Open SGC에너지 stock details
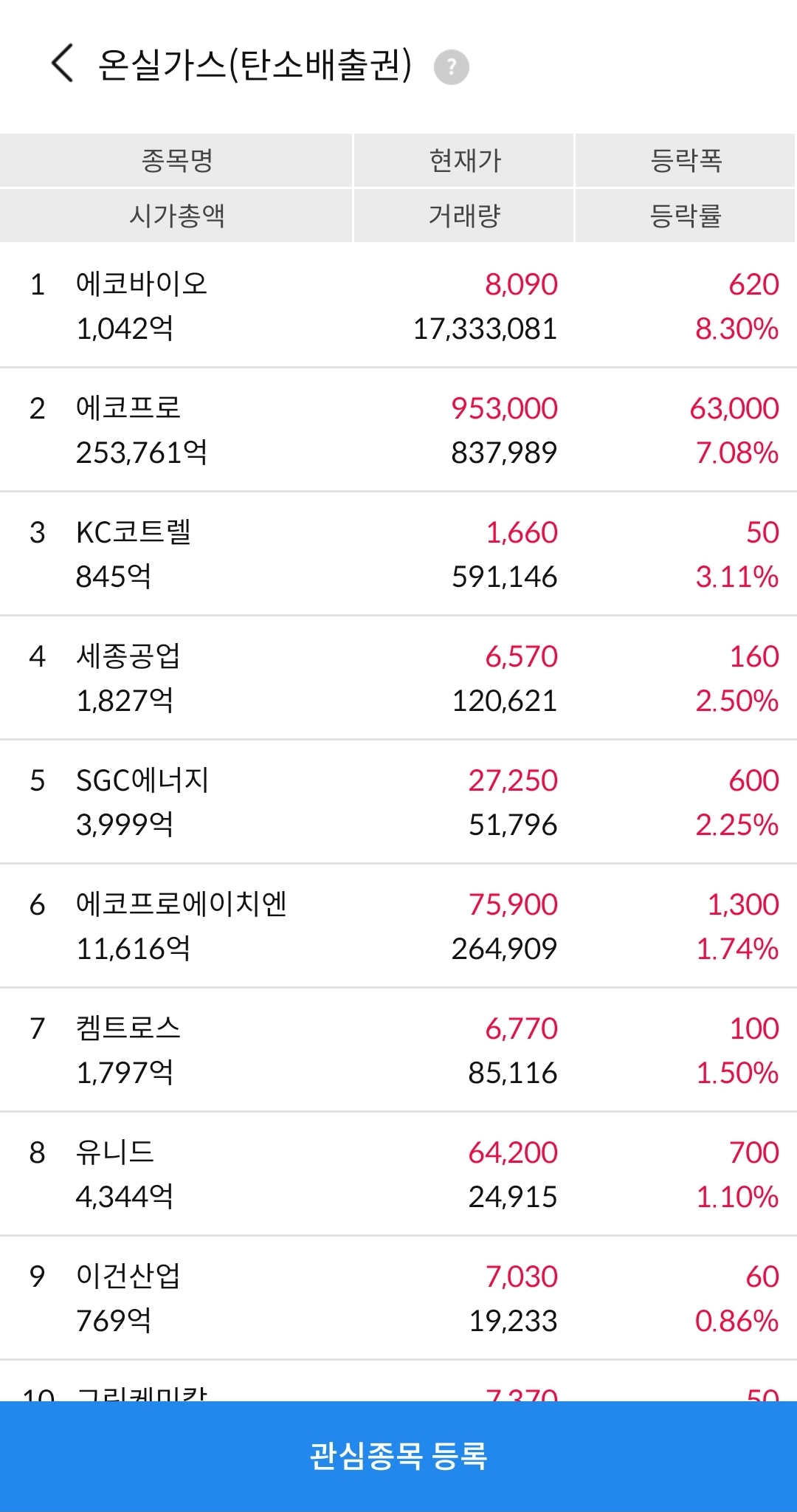The image size is (797, 1512). (398, 802)
